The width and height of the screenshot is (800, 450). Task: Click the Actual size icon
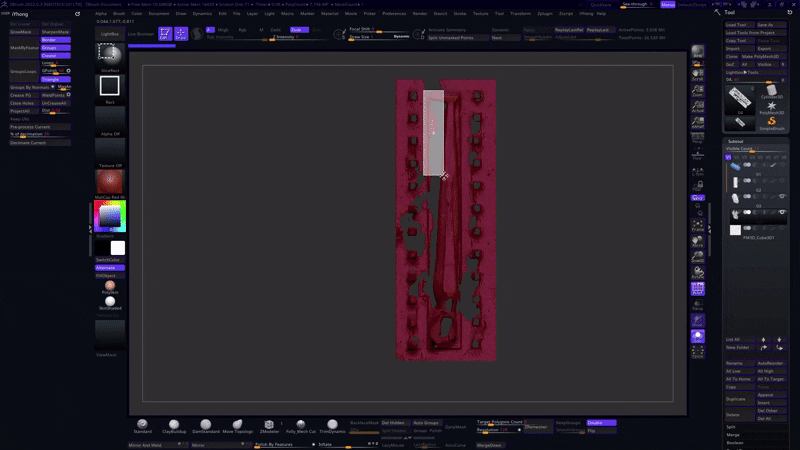697,107
